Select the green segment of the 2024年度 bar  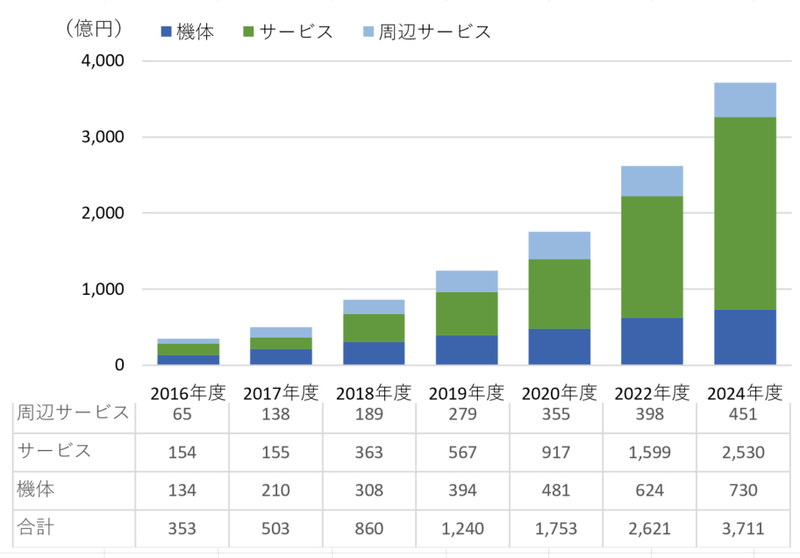(746, 213)
